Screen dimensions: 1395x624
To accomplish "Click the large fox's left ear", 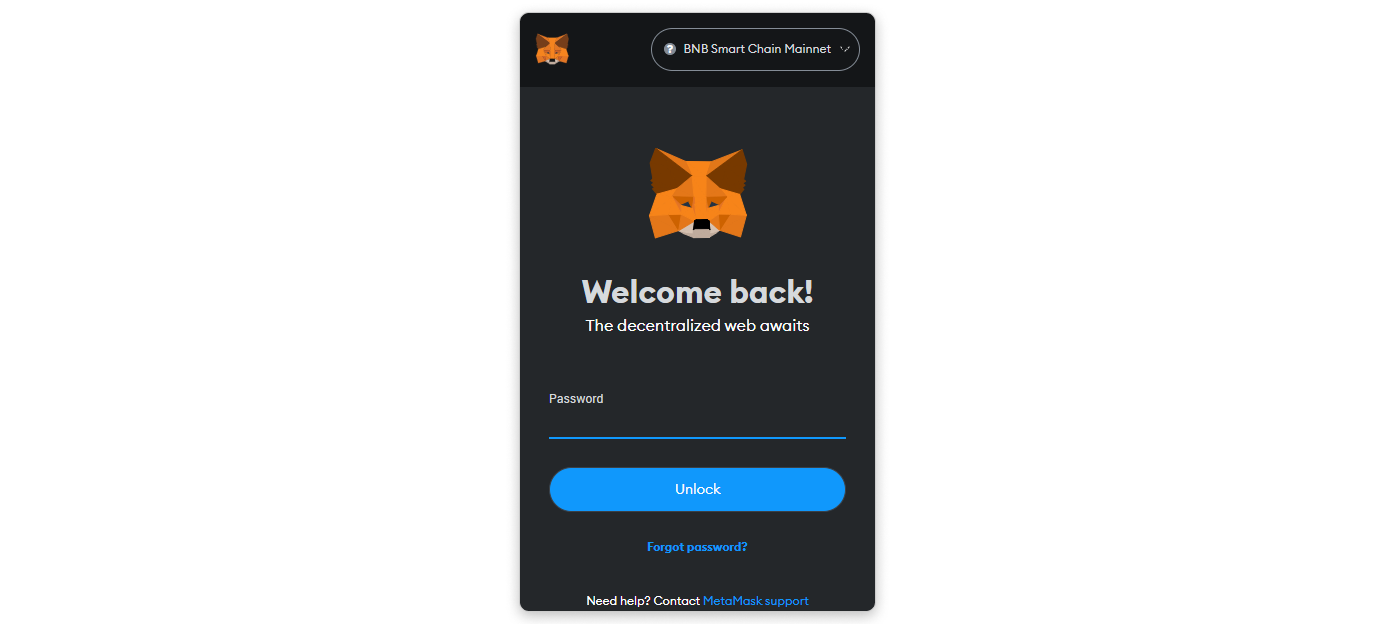I will coord(666,168).
